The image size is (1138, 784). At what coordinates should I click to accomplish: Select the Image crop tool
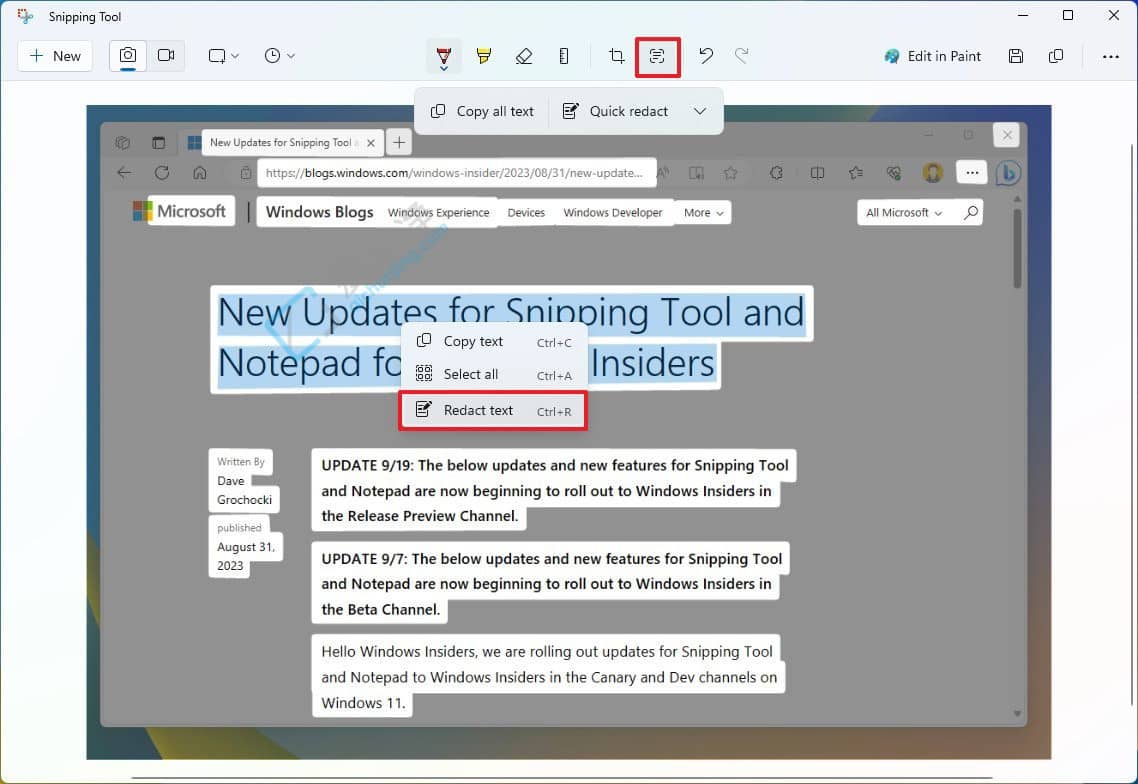(616, 56)
